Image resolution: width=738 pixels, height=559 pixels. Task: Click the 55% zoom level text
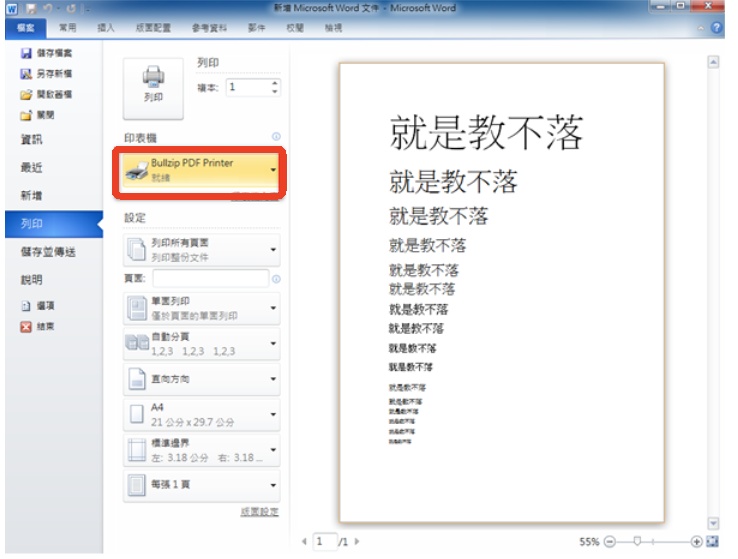tap(589, 542)
